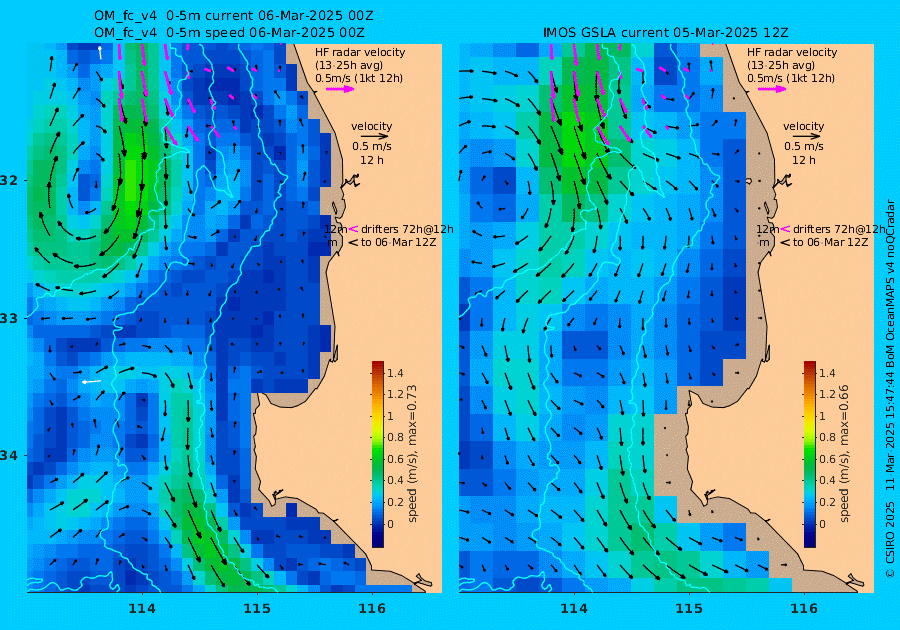900x630 pixels.
Task: Click the '0.8' tick on left color bar
Action: click(x=395, y=437)
